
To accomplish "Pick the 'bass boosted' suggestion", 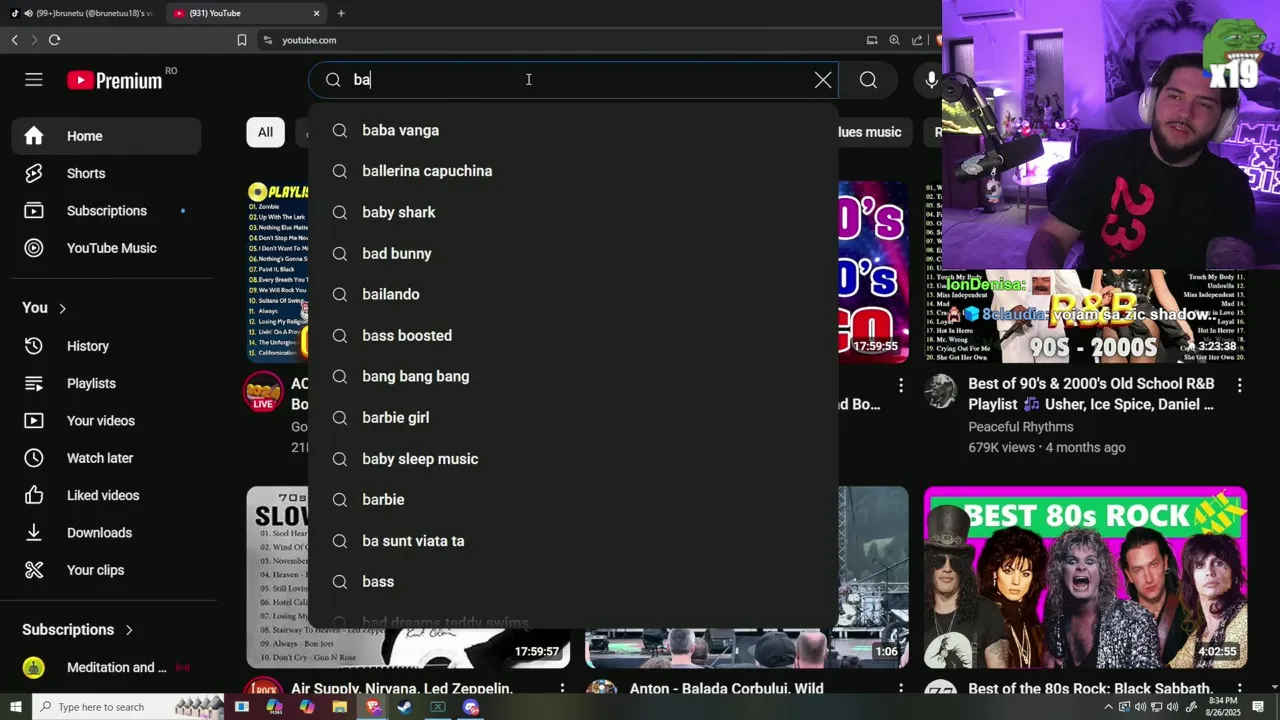I will 573,335.
